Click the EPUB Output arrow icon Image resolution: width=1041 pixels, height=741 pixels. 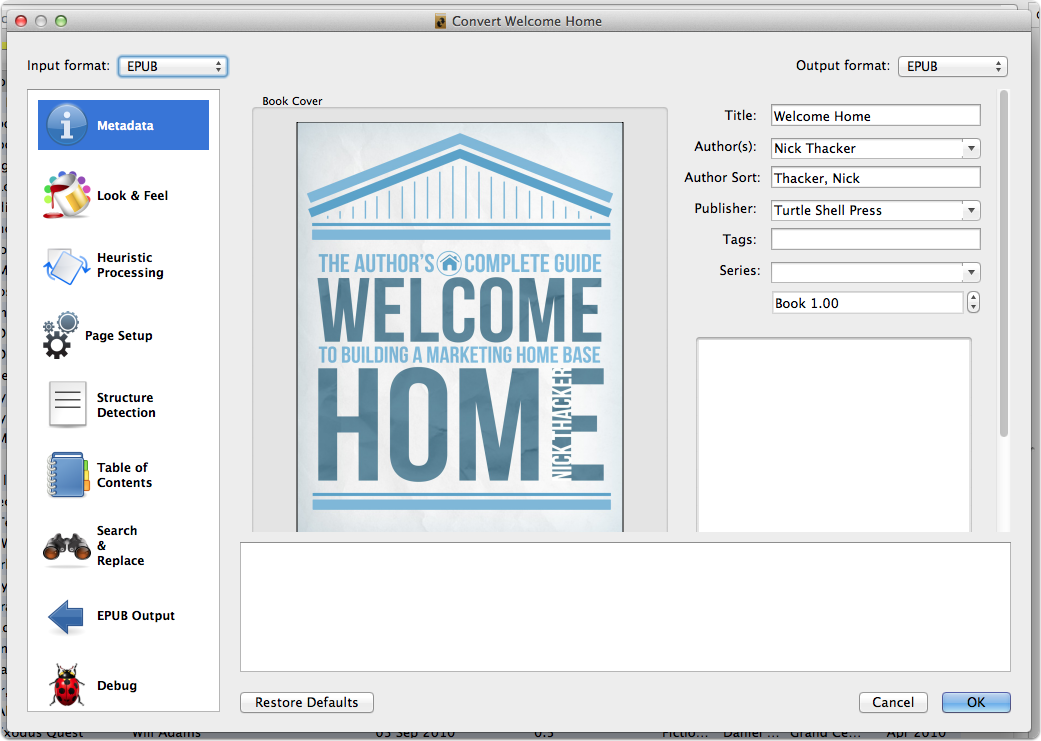point(66,616)
